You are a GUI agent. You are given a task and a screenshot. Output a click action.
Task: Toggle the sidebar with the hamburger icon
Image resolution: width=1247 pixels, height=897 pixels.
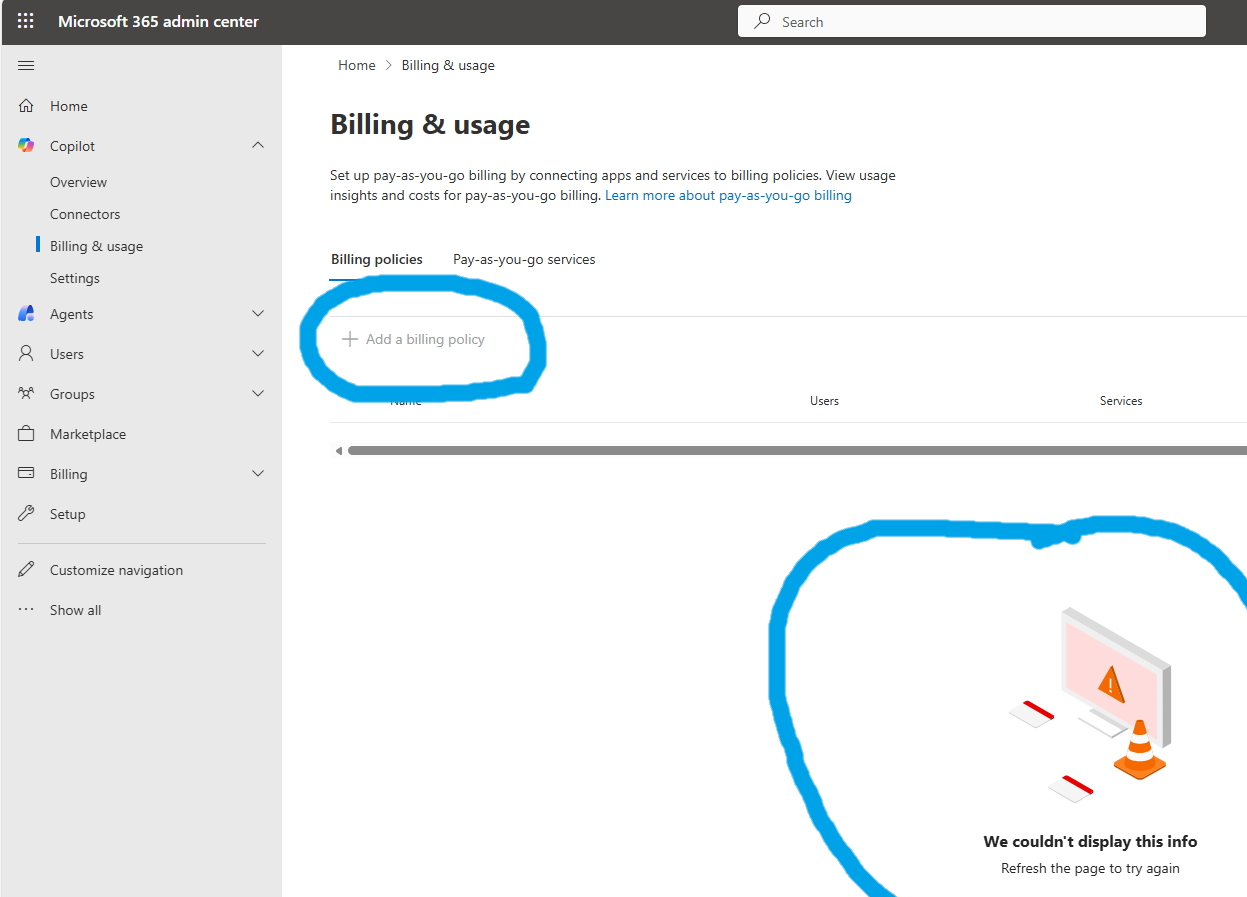(x=25, y=65)
